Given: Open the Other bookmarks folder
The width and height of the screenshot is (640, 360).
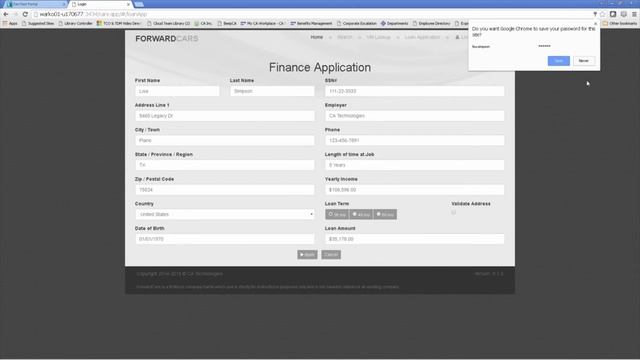Looking at the screenshot, I should click(x=620, y=23).
